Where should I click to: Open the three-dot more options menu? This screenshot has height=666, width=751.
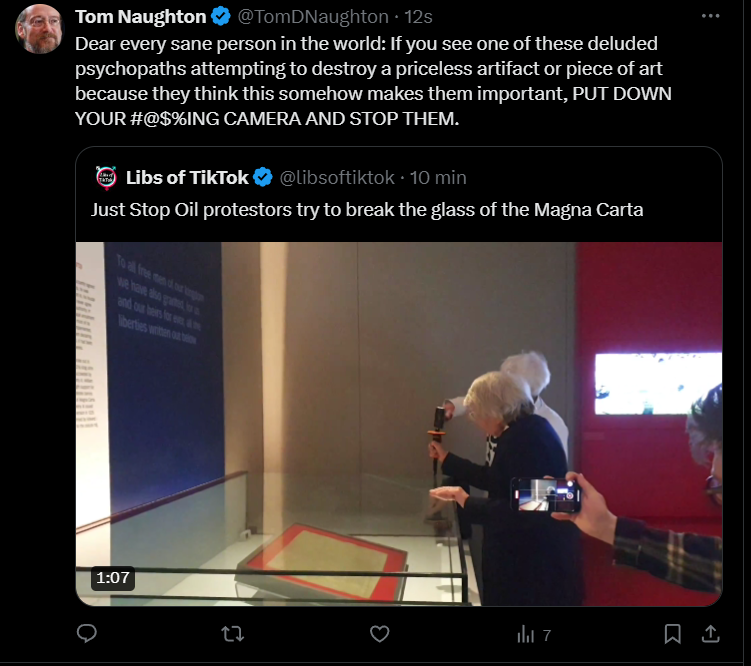point(710,16)
